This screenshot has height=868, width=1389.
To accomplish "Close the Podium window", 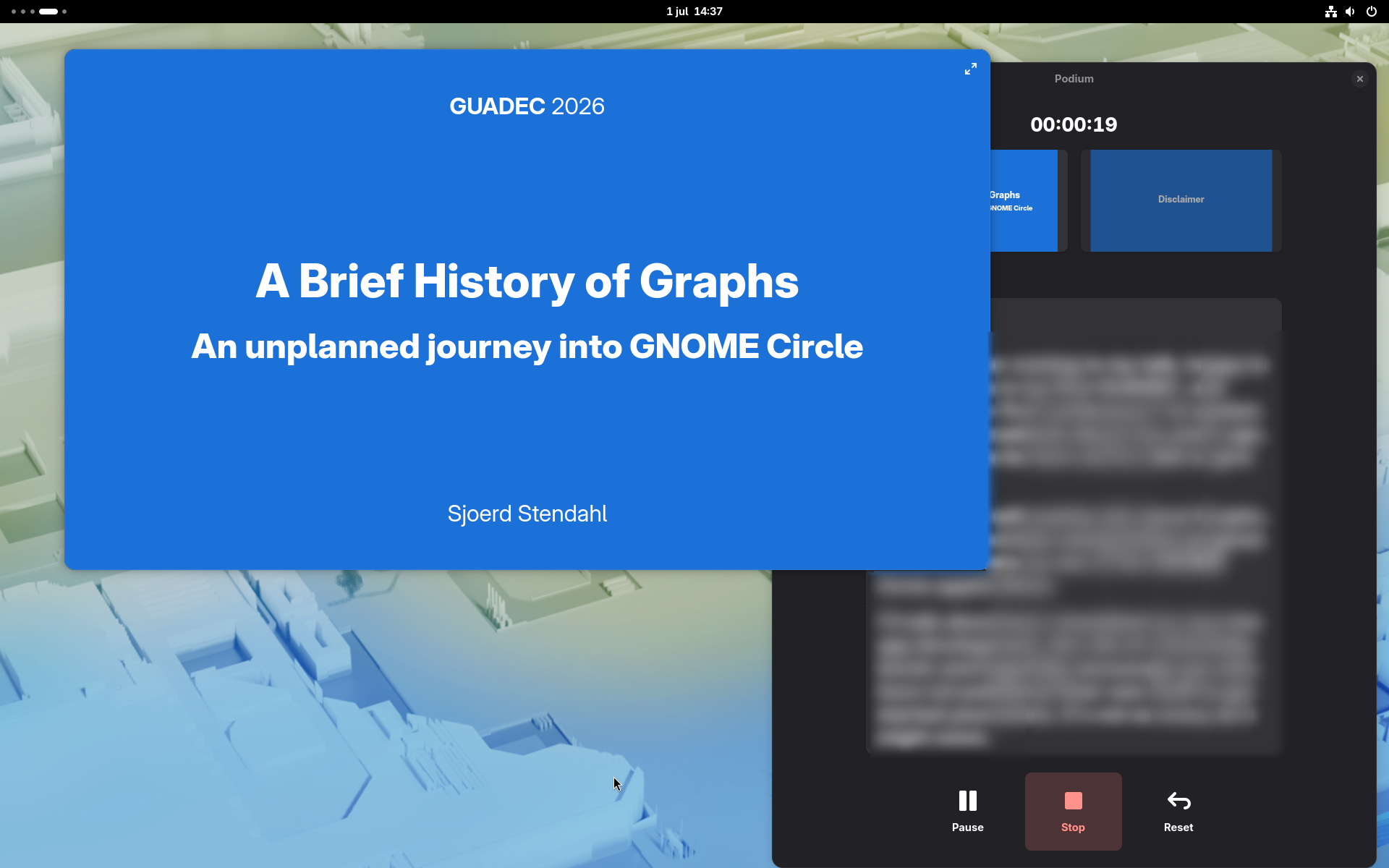I will click(1360, 79).
